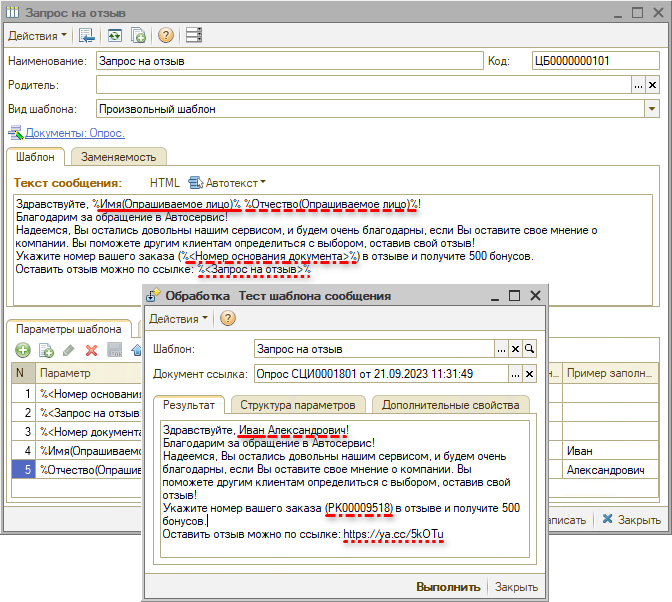Switch to the Результат tab
This screenshot has width=672, height=602.
click(189, 405)
